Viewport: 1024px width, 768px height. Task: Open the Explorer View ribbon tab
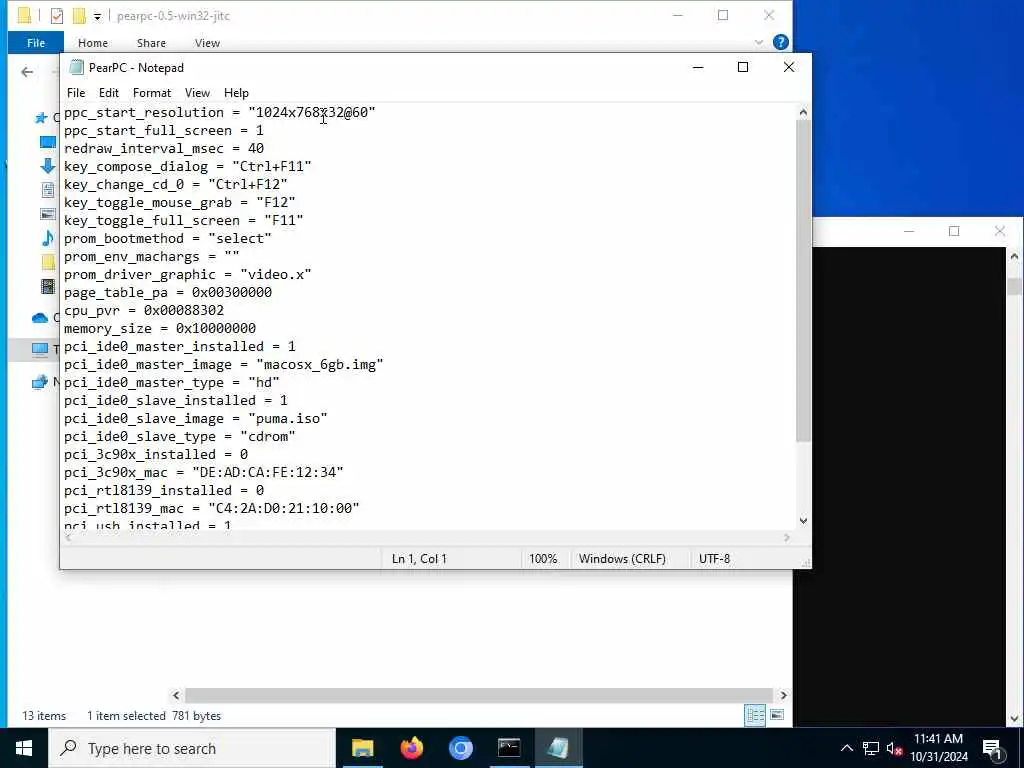(x=207, y=42)
